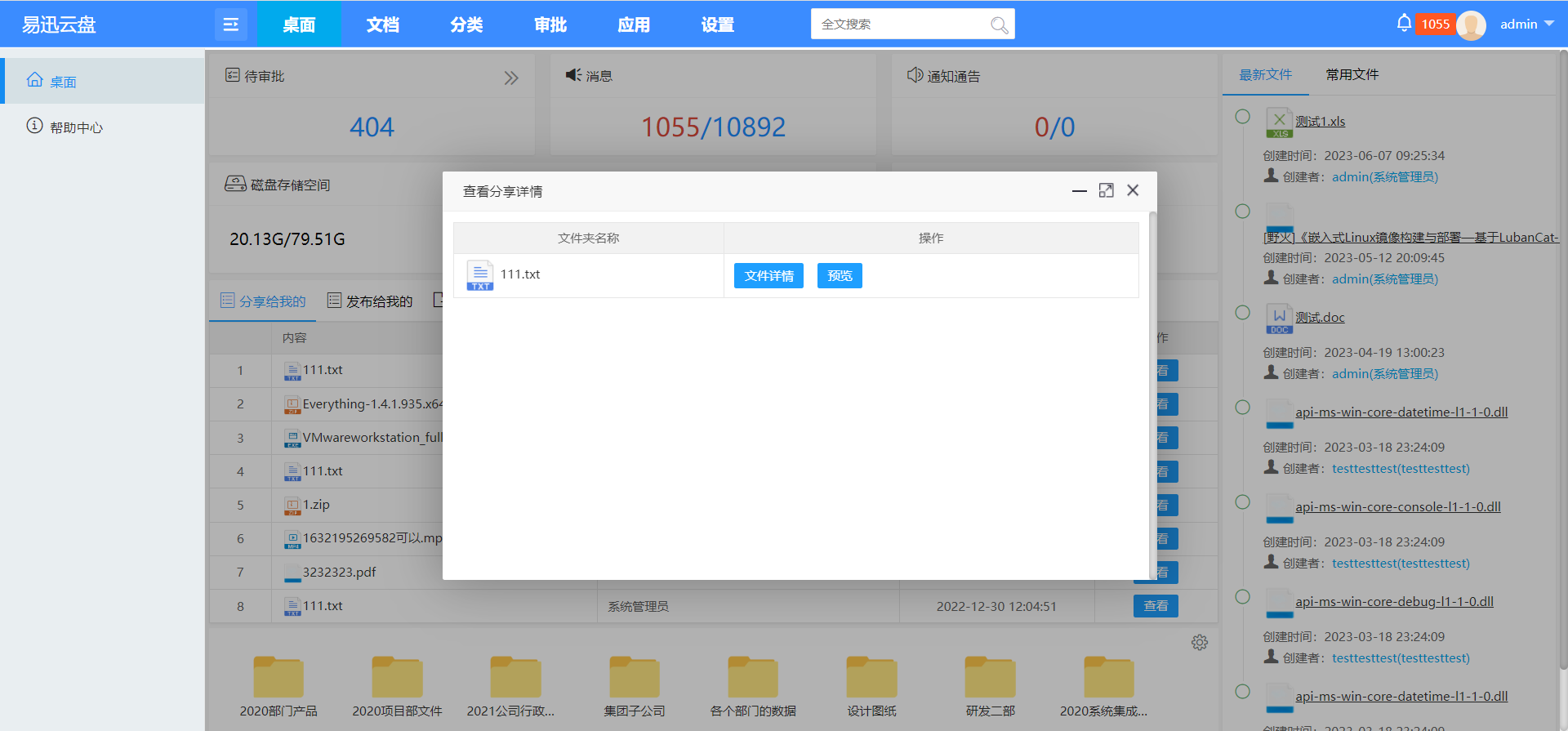Open api-ms-win-core-debug-l1-1-0.dll link
The height and width of the screenshot is (731, 1568).
1394,602
